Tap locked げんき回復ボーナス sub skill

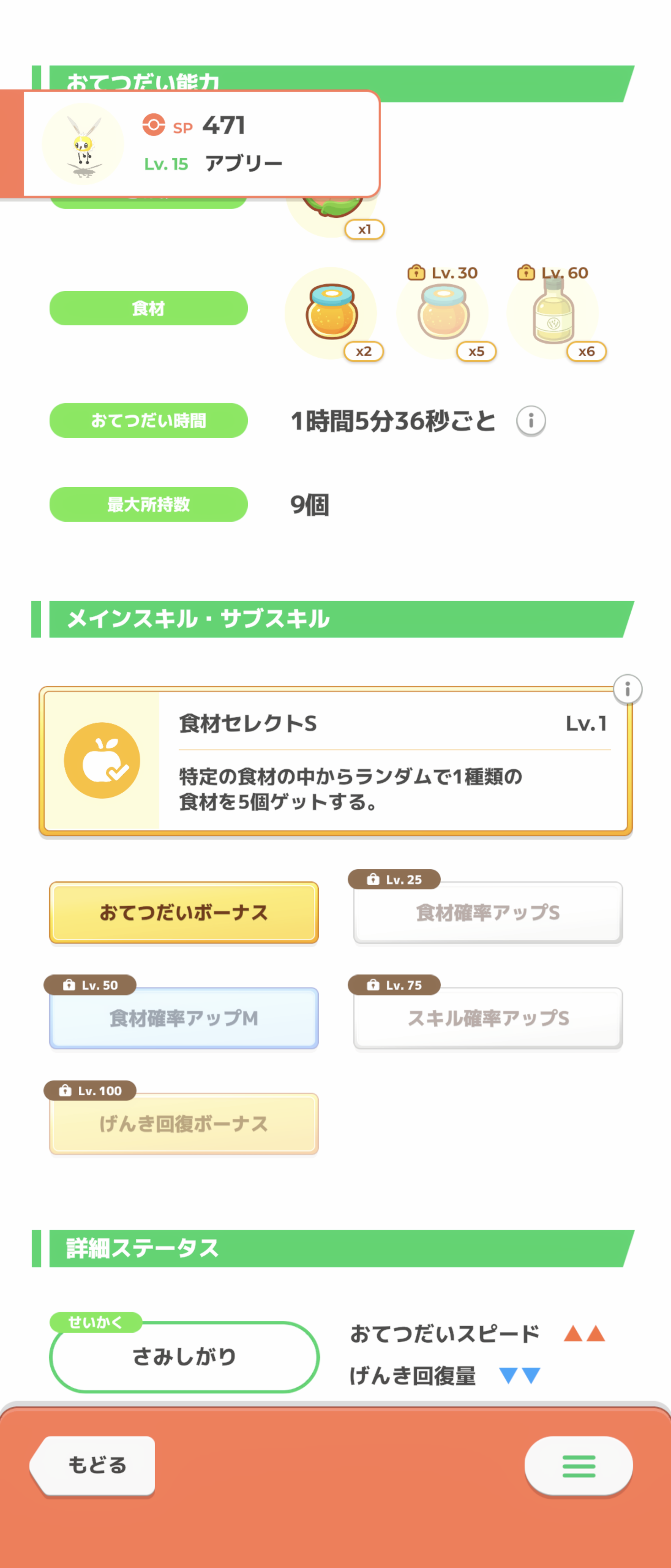pyautogui.click(x=184, y=1124)
